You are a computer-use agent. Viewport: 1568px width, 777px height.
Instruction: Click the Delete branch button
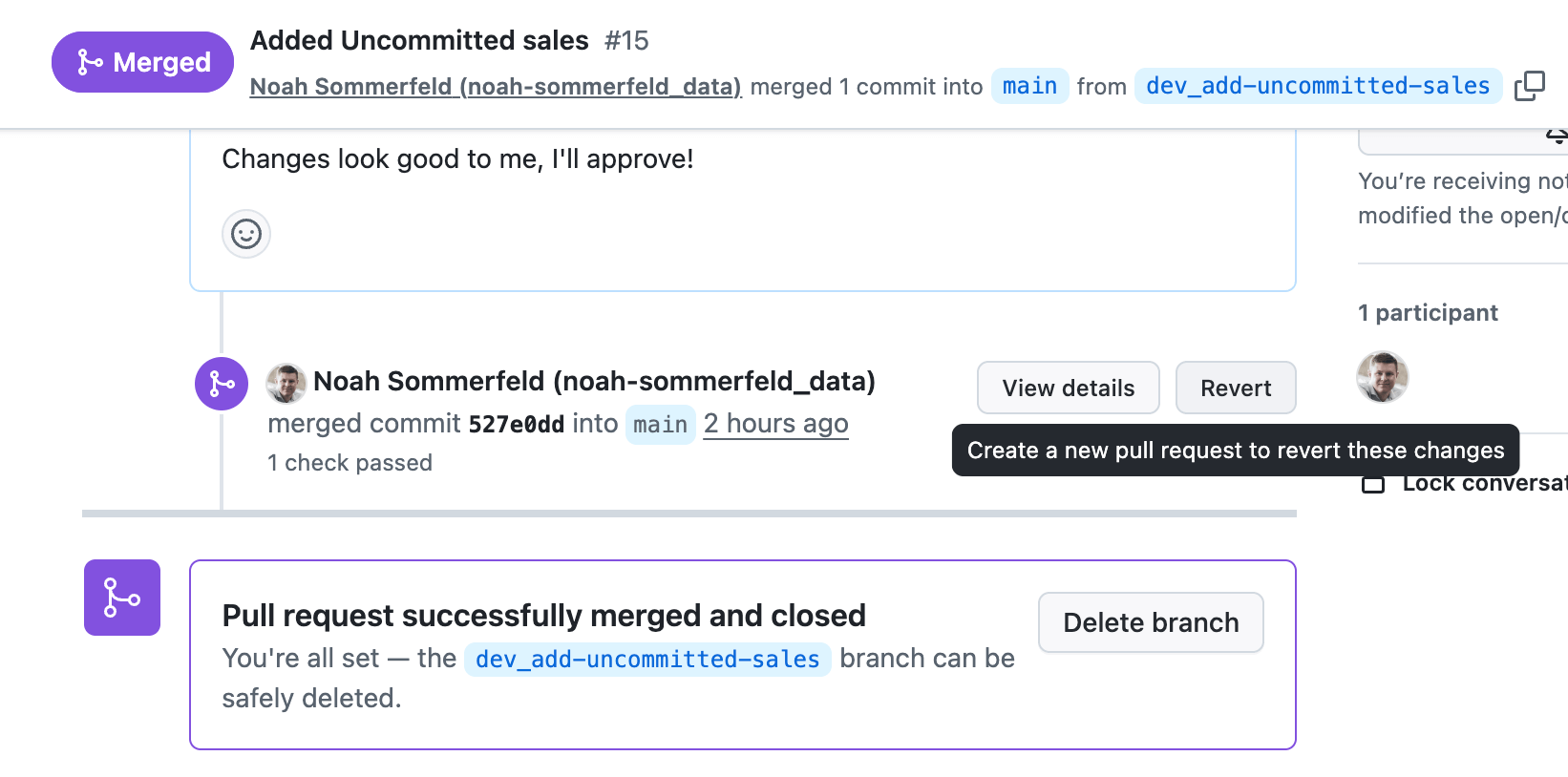pyautogui.click(x=1151, y=622)
